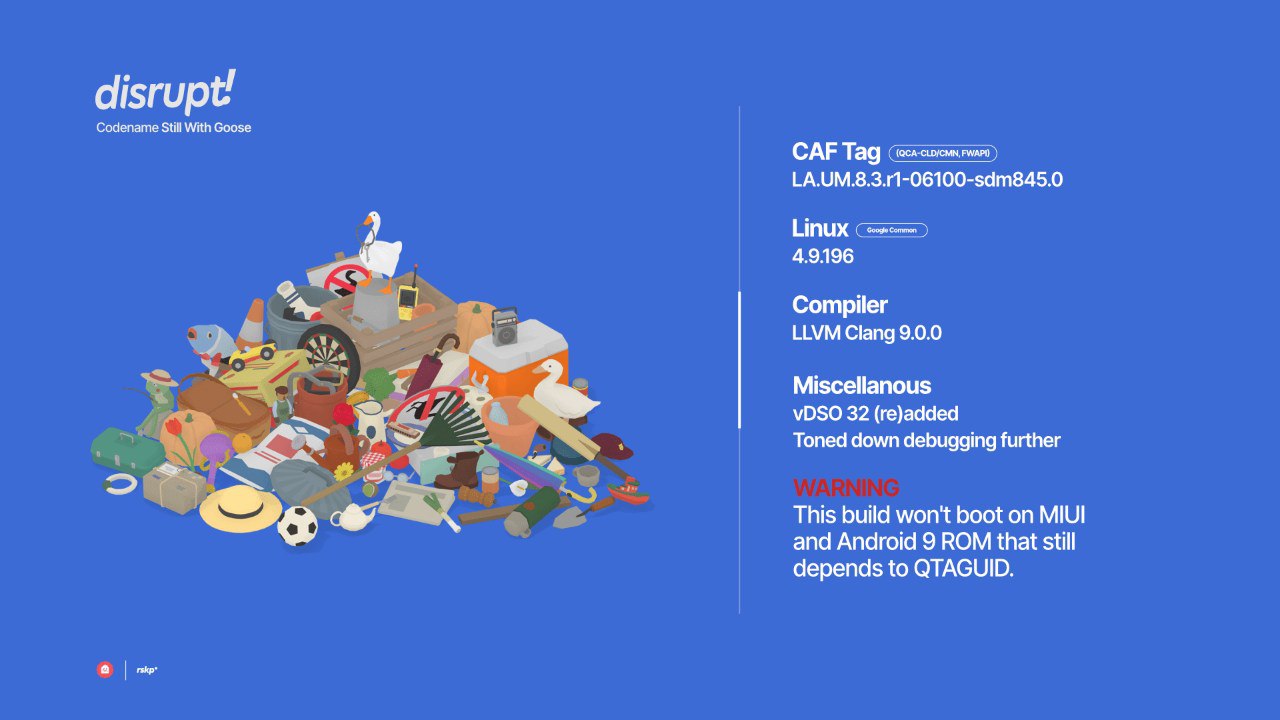Click the red WARNING label
1280x720 pixels.
click(846, 488)
